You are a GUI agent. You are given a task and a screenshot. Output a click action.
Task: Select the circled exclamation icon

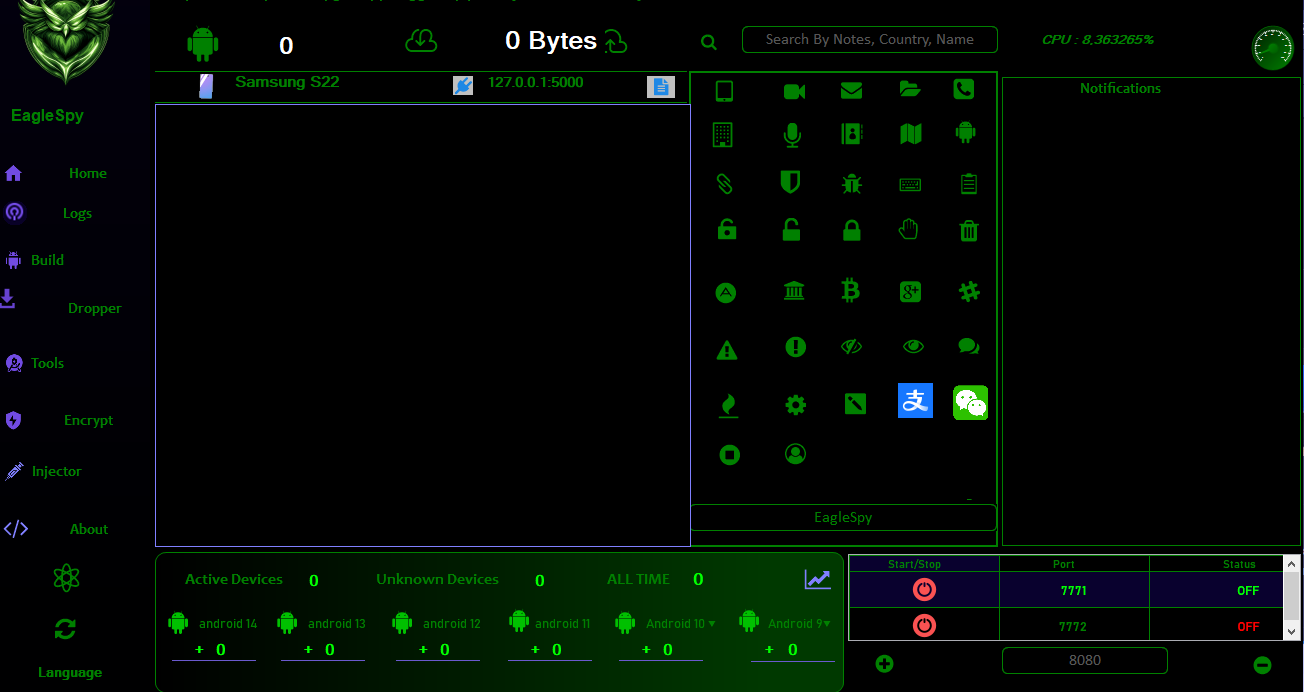pyautogui.click(x=795, y=347)
